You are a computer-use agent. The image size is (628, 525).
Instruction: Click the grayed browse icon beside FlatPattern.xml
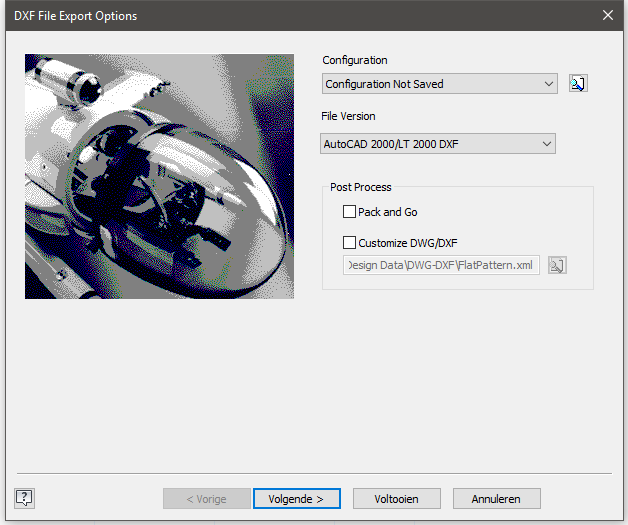[x=557, y=265]
